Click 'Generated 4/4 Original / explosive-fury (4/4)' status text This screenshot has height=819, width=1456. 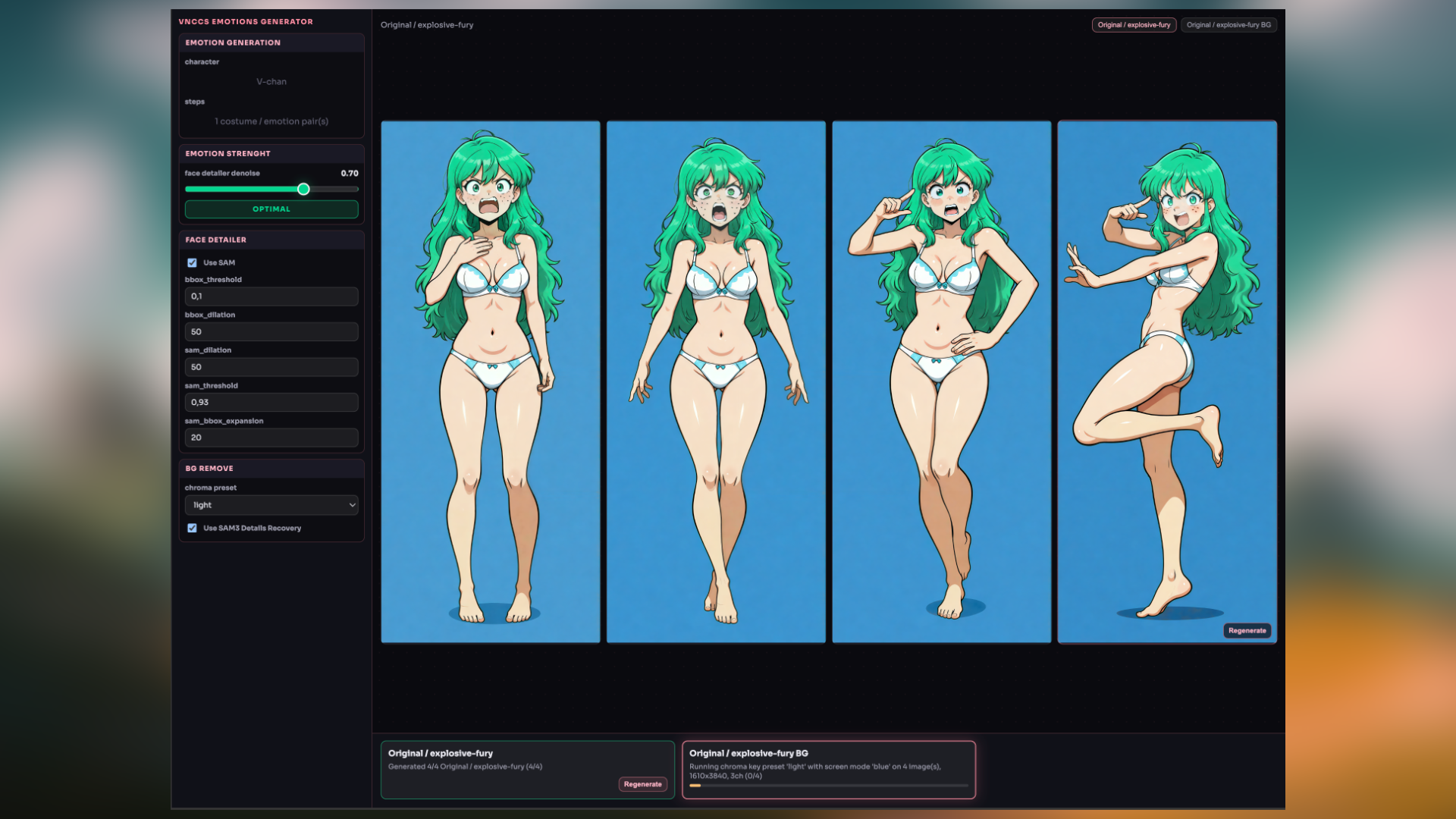click(465, 767)
